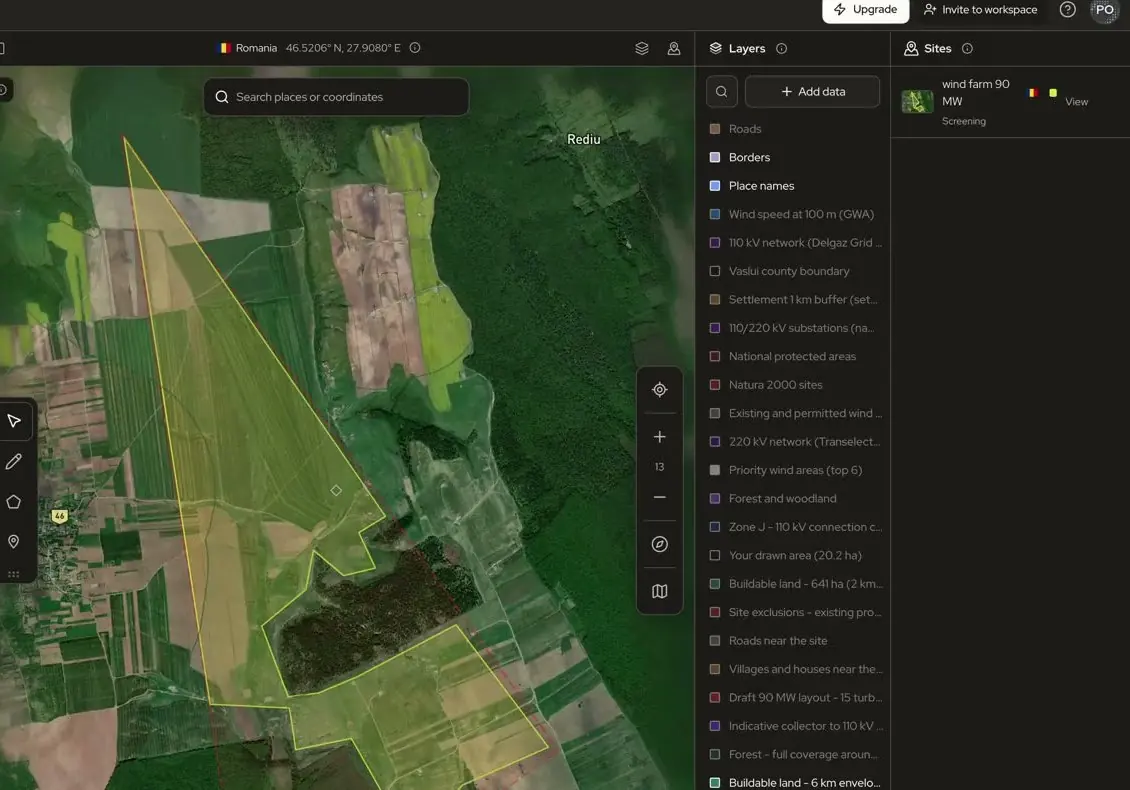1130x790 pixels.
Task: Toggle Zone J 110 kV connection layer
Action: [x=715, y=527]
